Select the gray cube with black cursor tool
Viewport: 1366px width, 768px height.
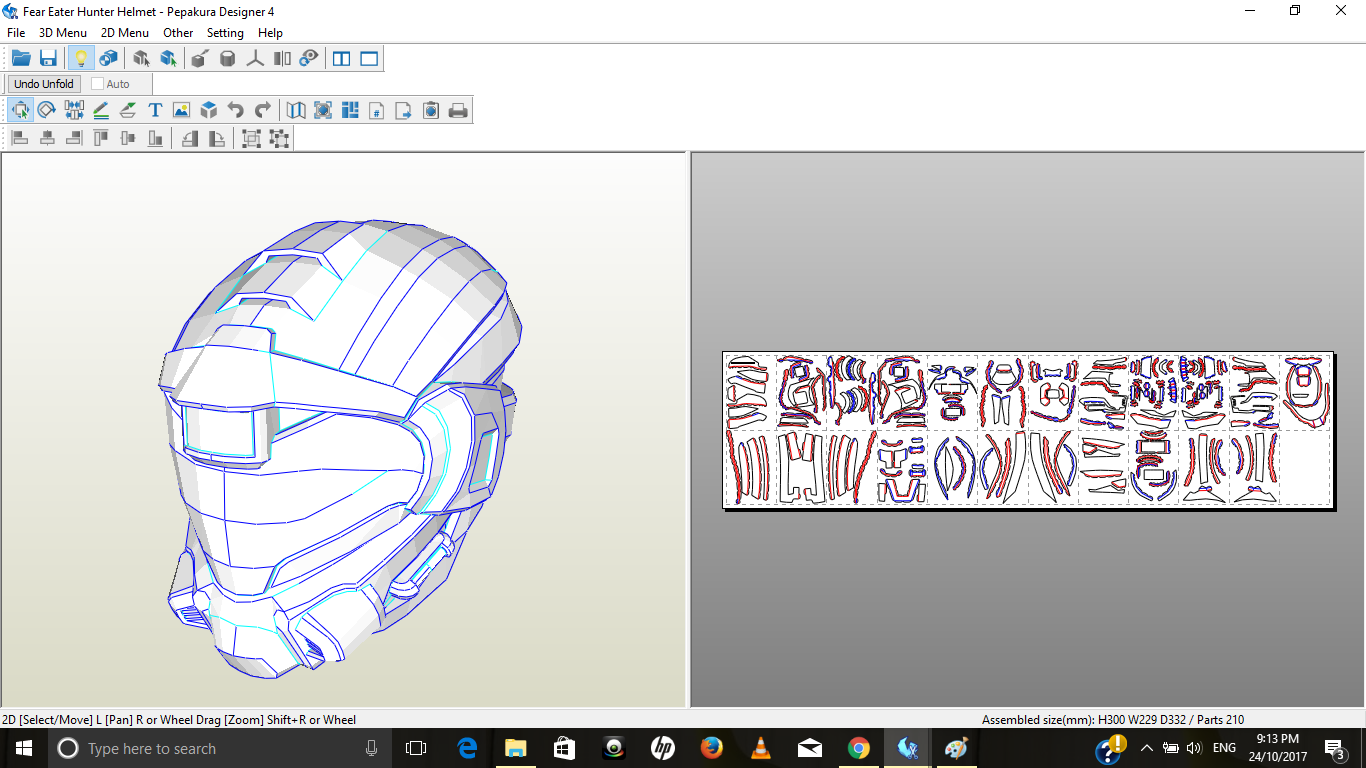pos(141,59)
